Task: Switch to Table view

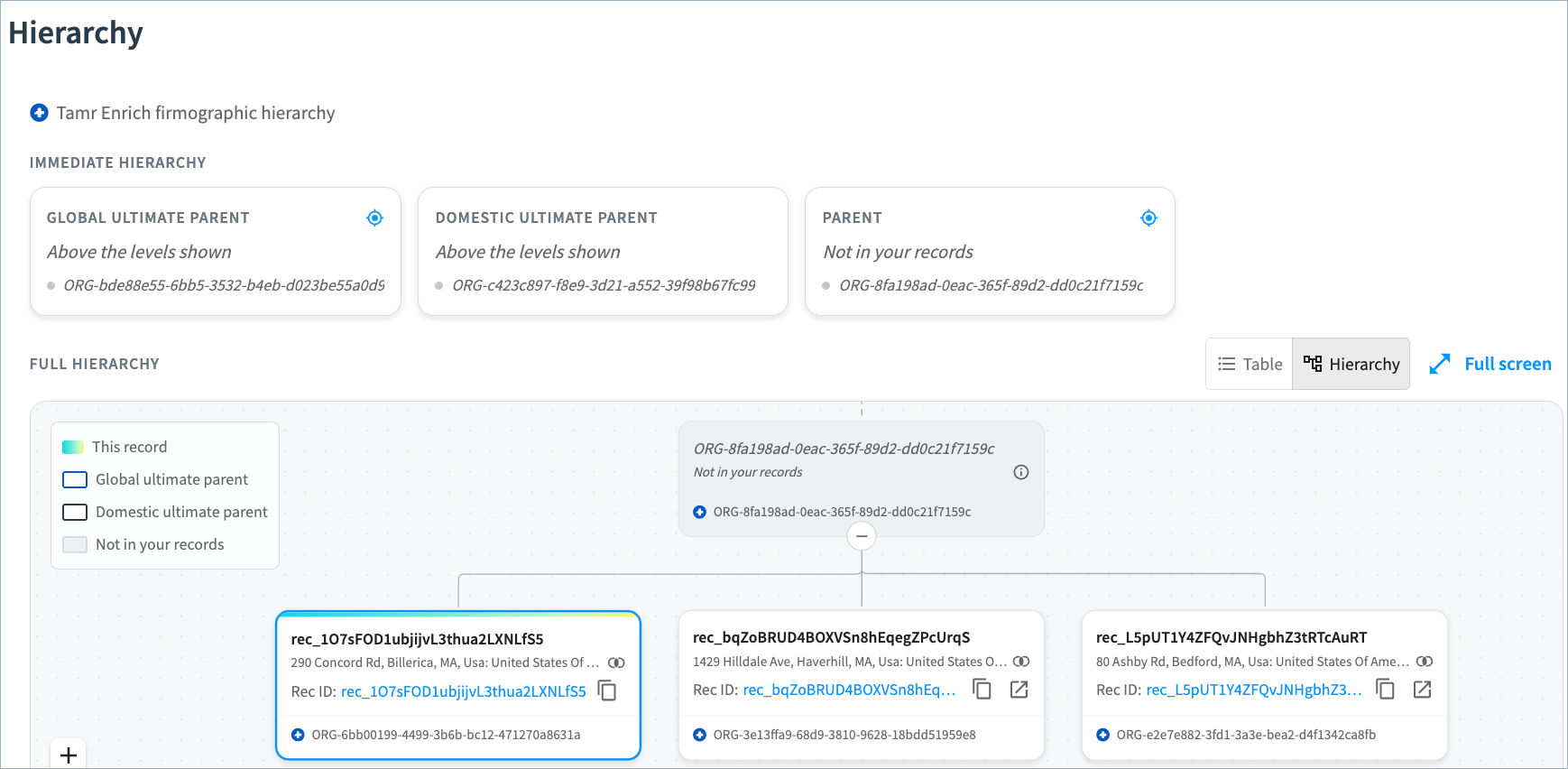Action: tap(1250, 364)
